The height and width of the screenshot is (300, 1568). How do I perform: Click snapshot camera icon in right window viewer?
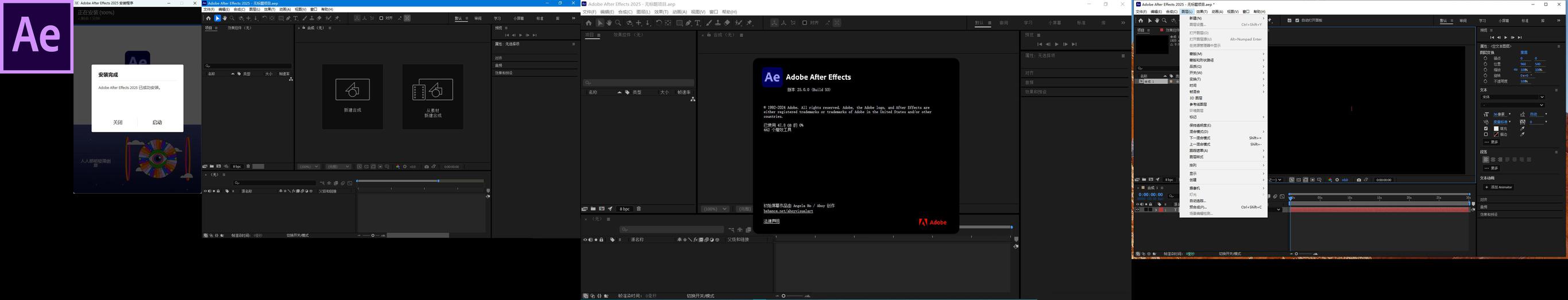(1359, 180)
